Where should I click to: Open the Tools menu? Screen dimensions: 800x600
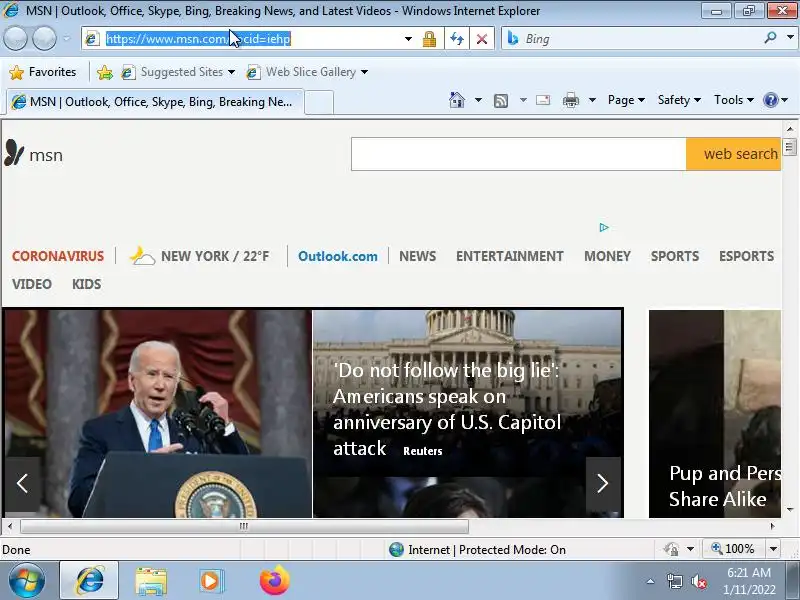[x=734, y=100]
